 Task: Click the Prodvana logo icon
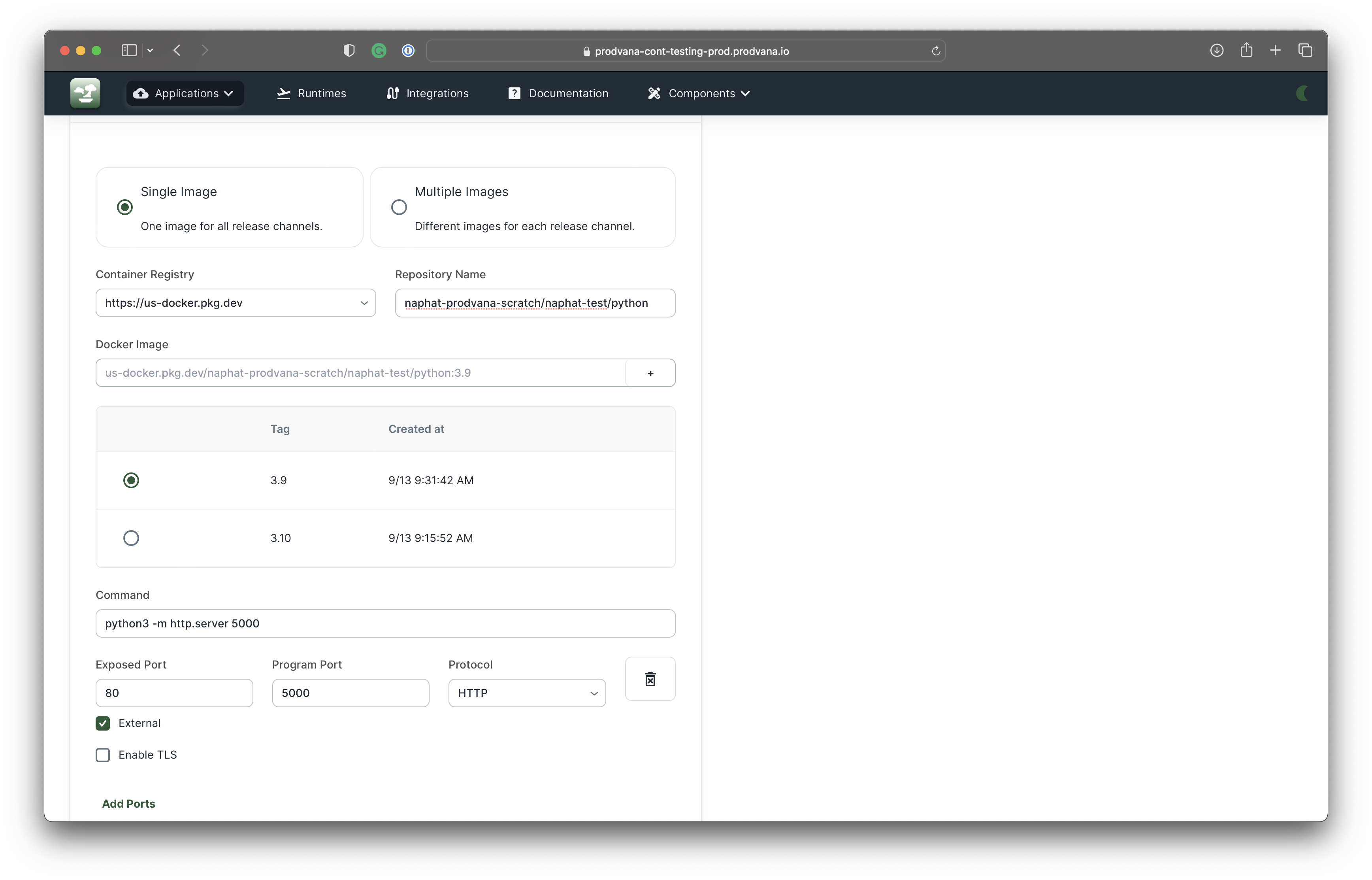[x=86, y=93]
